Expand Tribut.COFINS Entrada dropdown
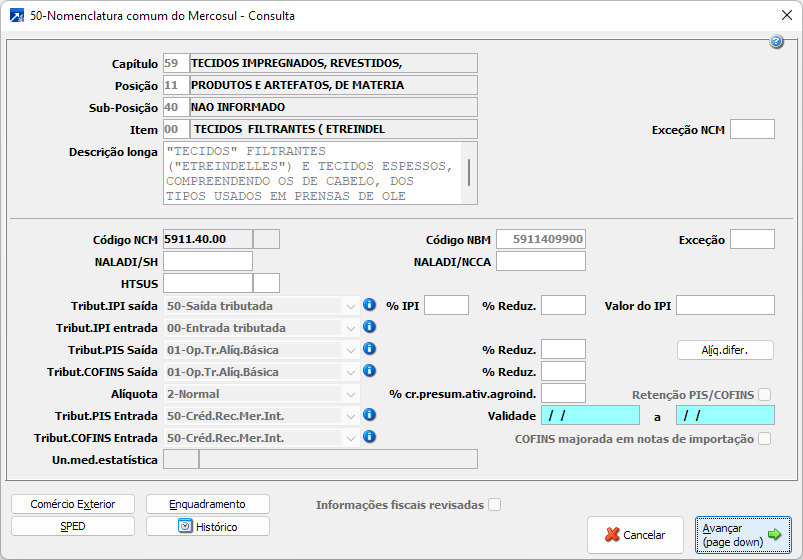Screen dimensions: 803x560 tap(351, 439)
